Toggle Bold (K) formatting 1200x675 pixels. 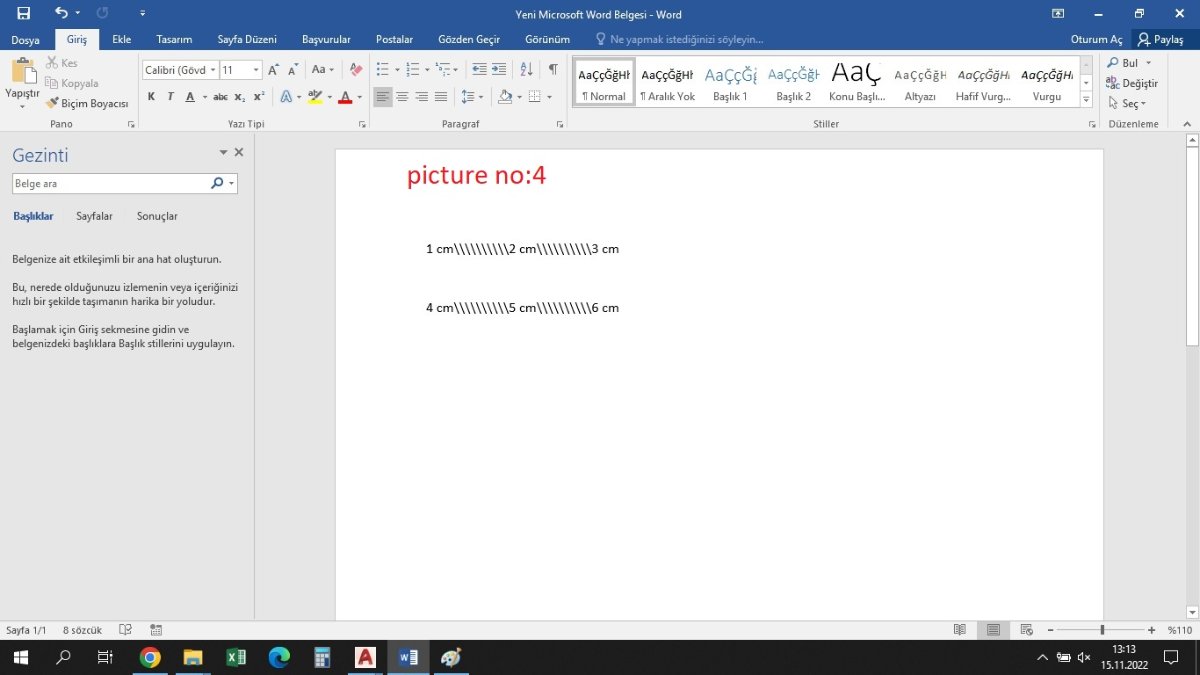151,97
